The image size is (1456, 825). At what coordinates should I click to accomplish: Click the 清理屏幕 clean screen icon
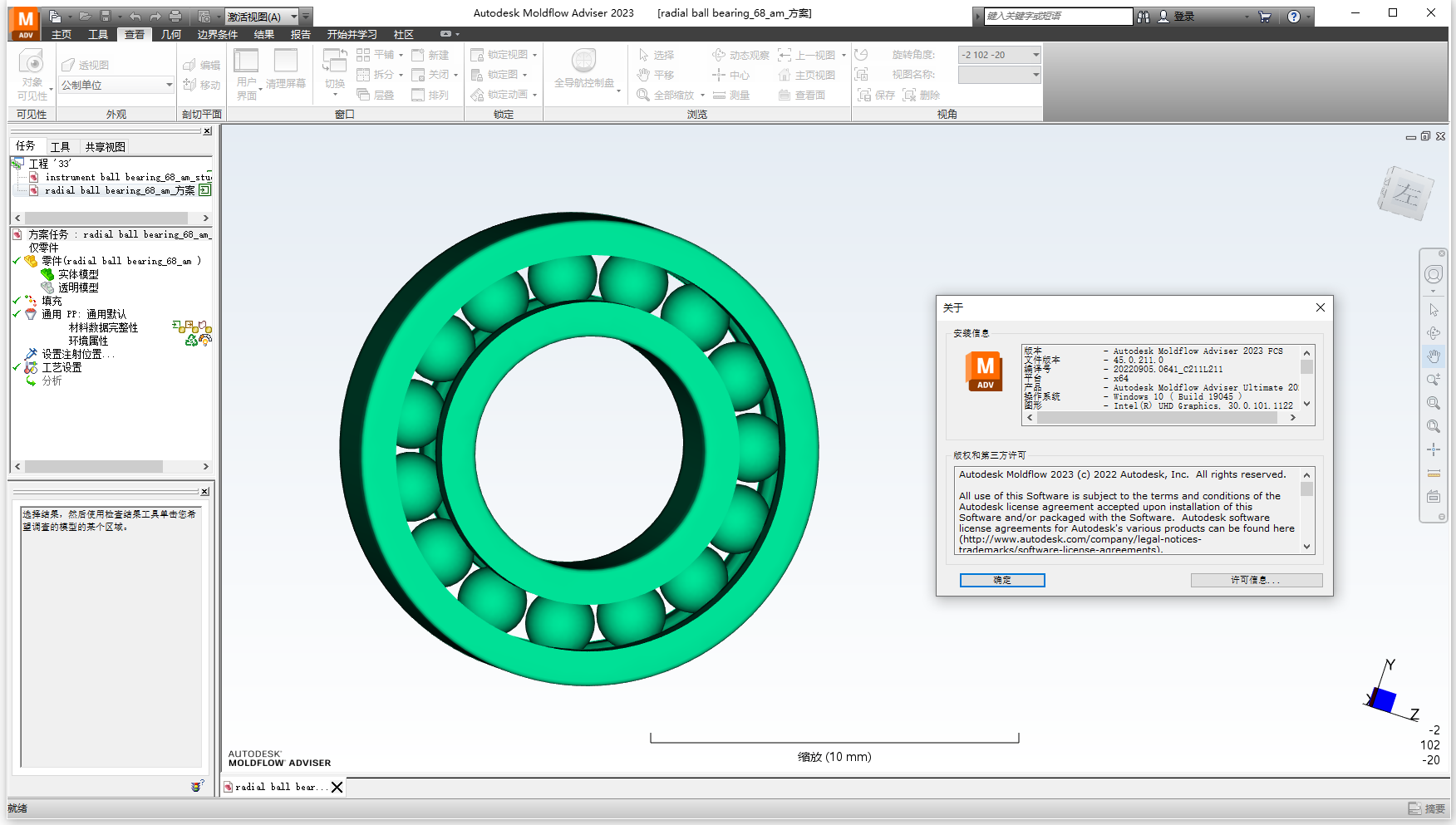point(286,71)
